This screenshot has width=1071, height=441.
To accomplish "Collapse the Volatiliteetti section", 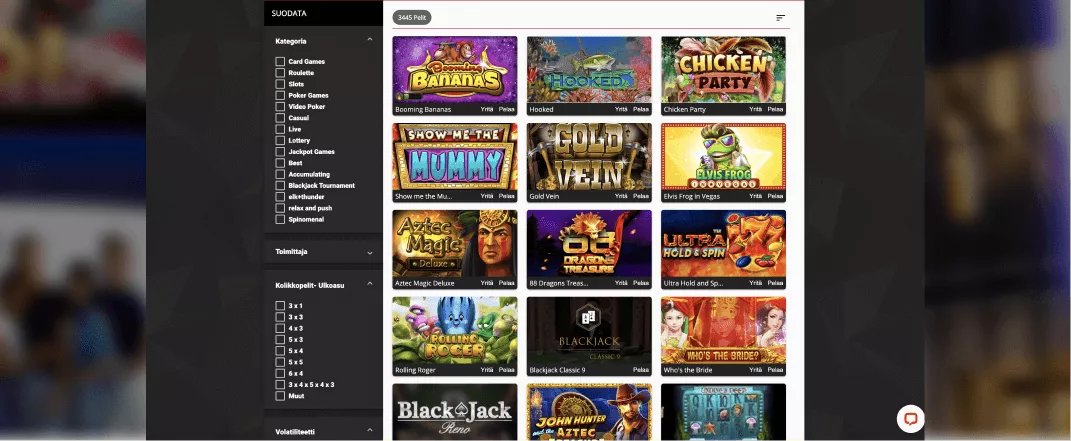I will pyautogui.click(x=370, y=430).
